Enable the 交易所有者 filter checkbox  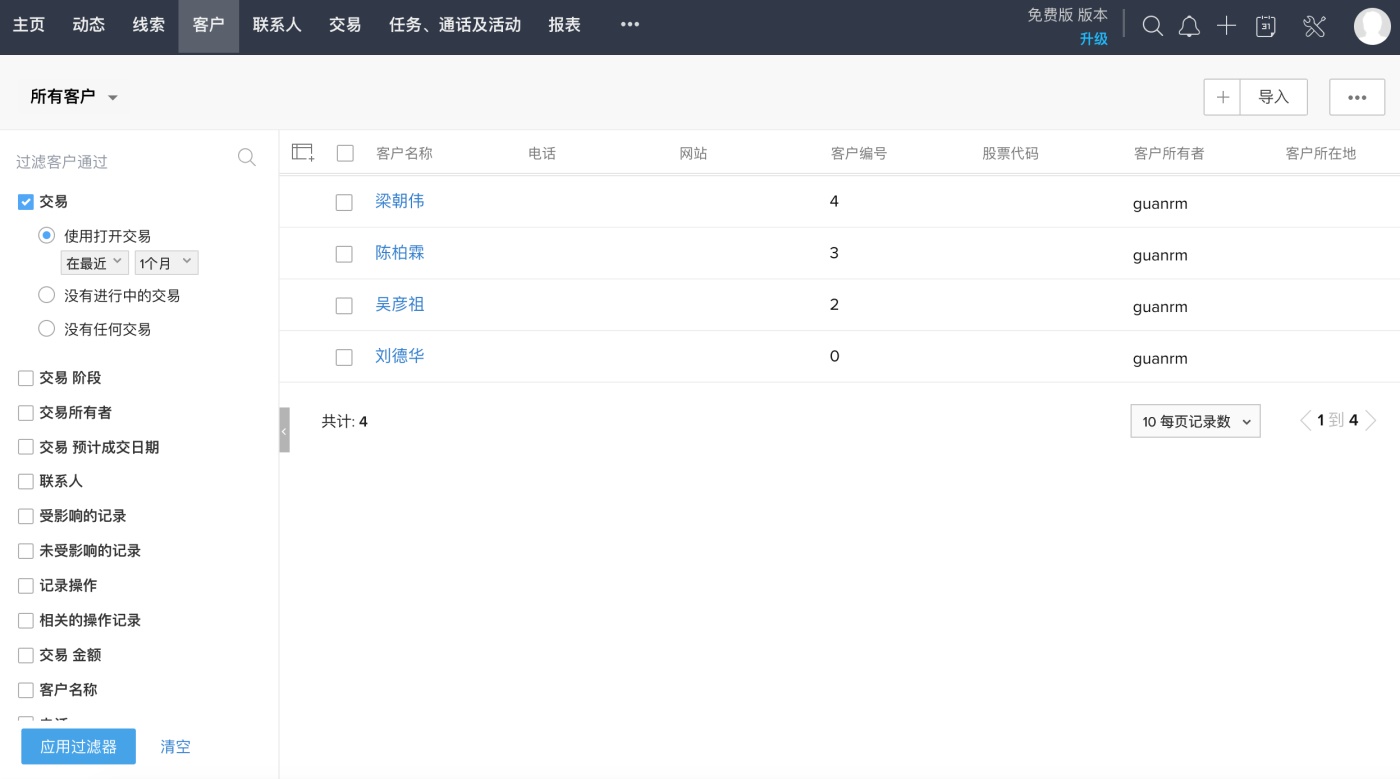coord(26,413)
